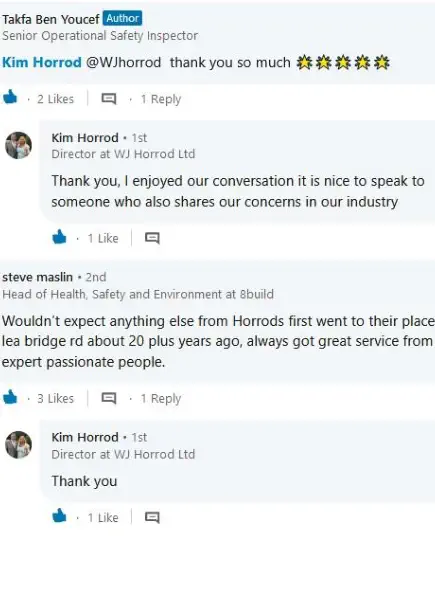View 3 Likes on steve maslin's comment

click(55, 398)
